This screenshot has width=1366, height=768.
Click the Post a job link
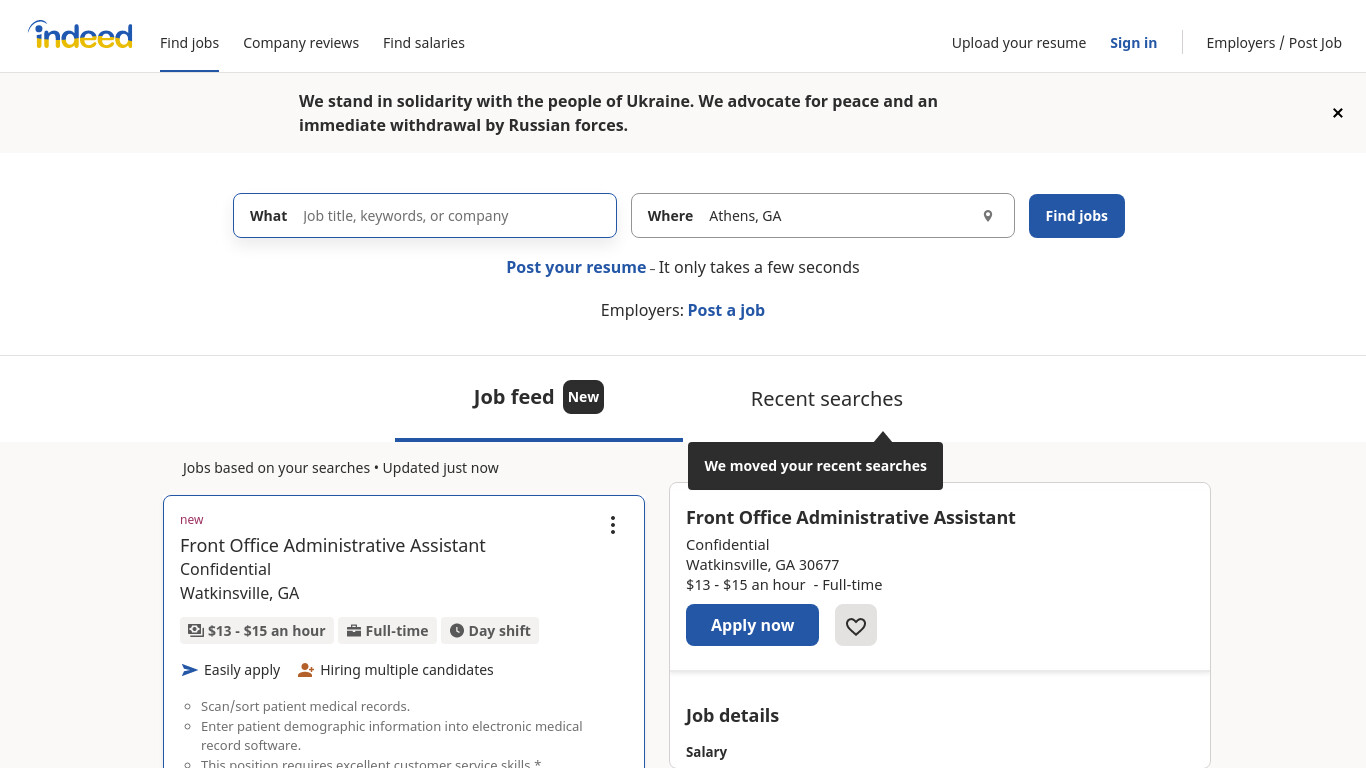pos(726,310)
